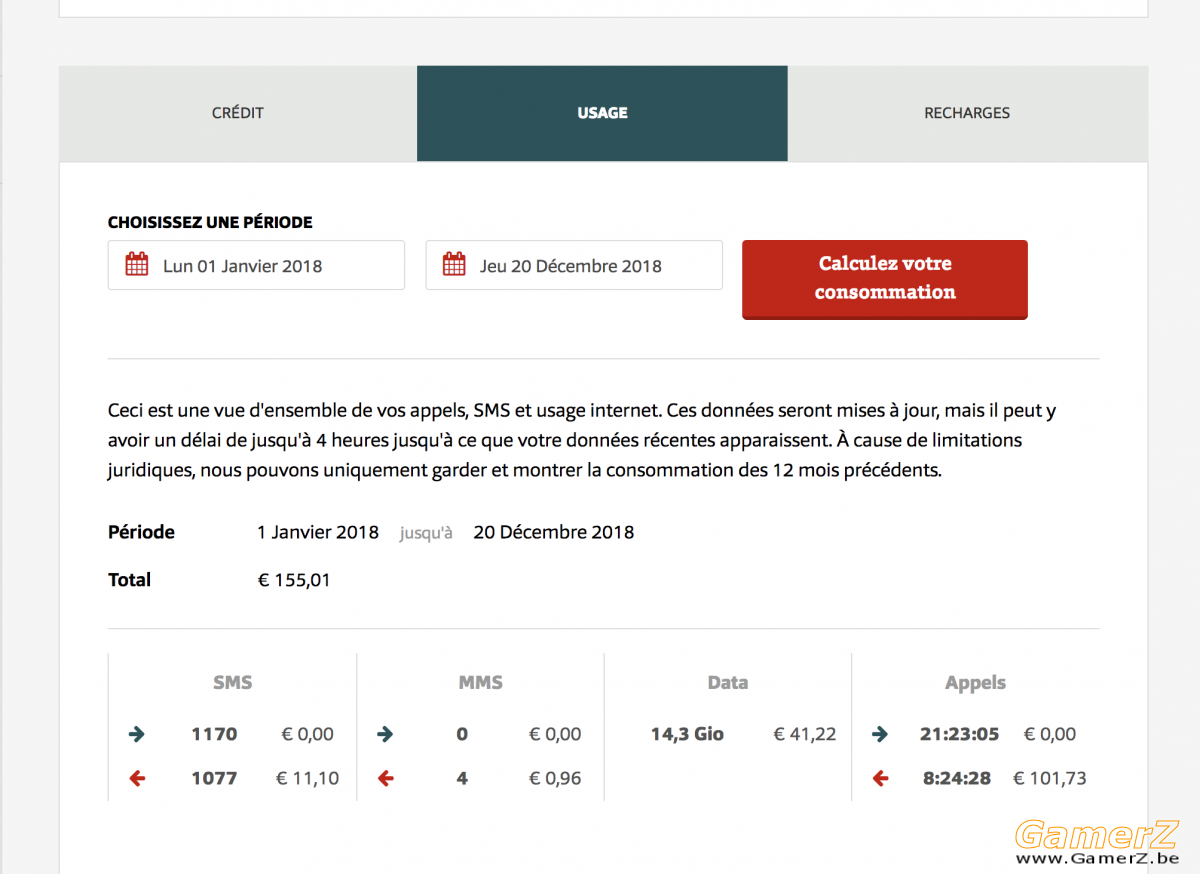Click the call duration 8:24:28
The image size is (1200, 874).
957,778
